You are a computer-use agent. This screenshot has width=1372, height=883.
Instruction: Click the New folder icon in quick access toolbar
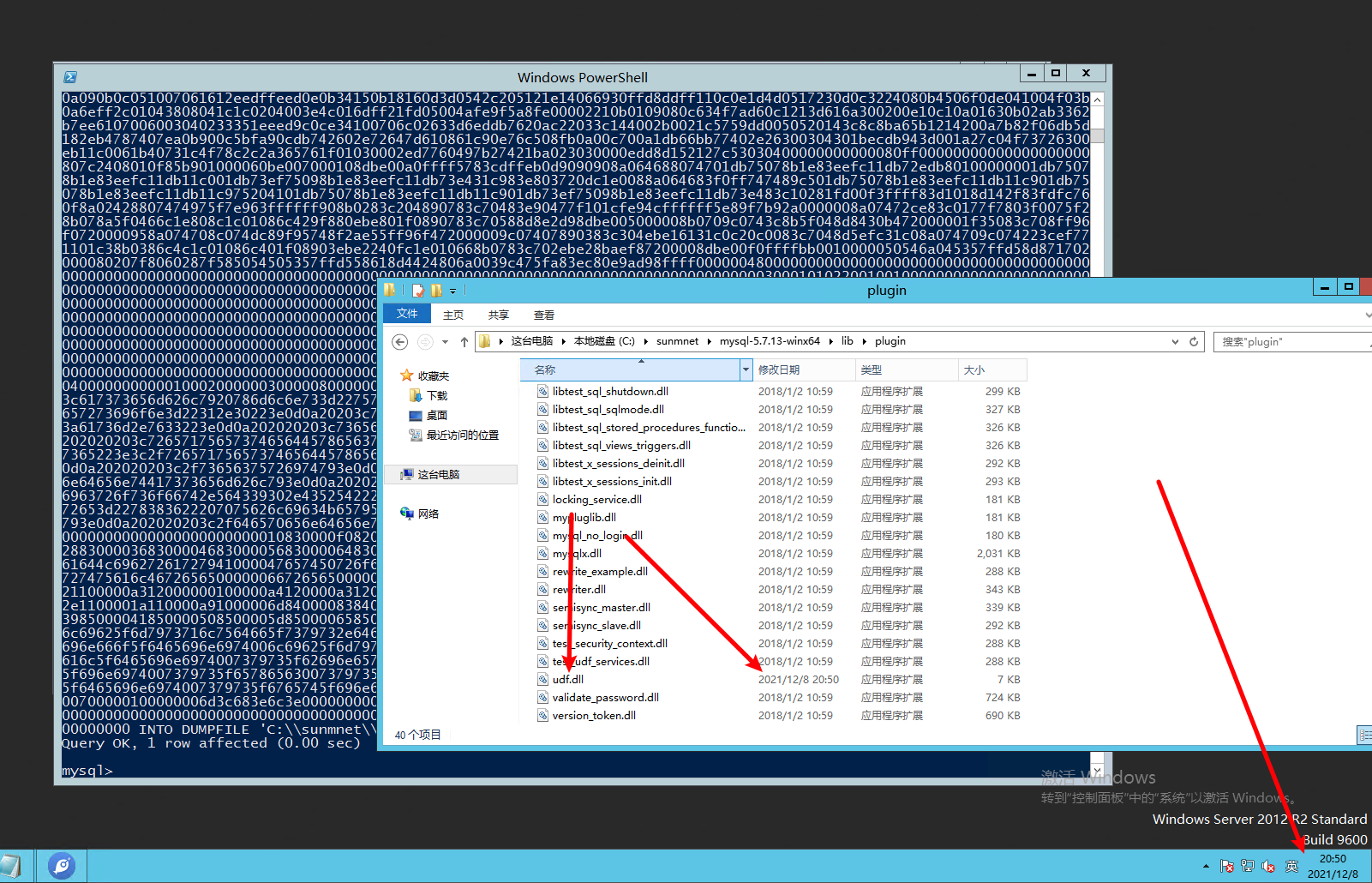click(436, 291)
